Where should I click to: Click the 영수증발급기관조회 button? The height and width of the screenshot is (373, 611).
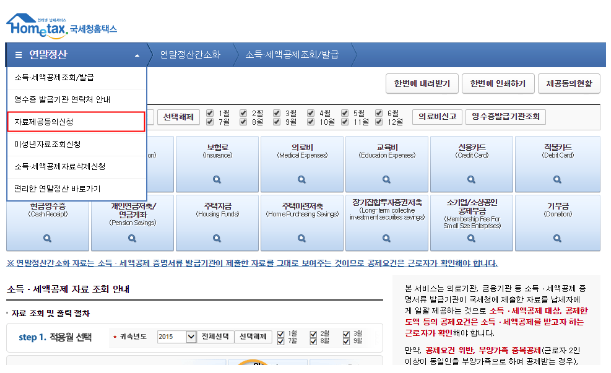[505, 117]
